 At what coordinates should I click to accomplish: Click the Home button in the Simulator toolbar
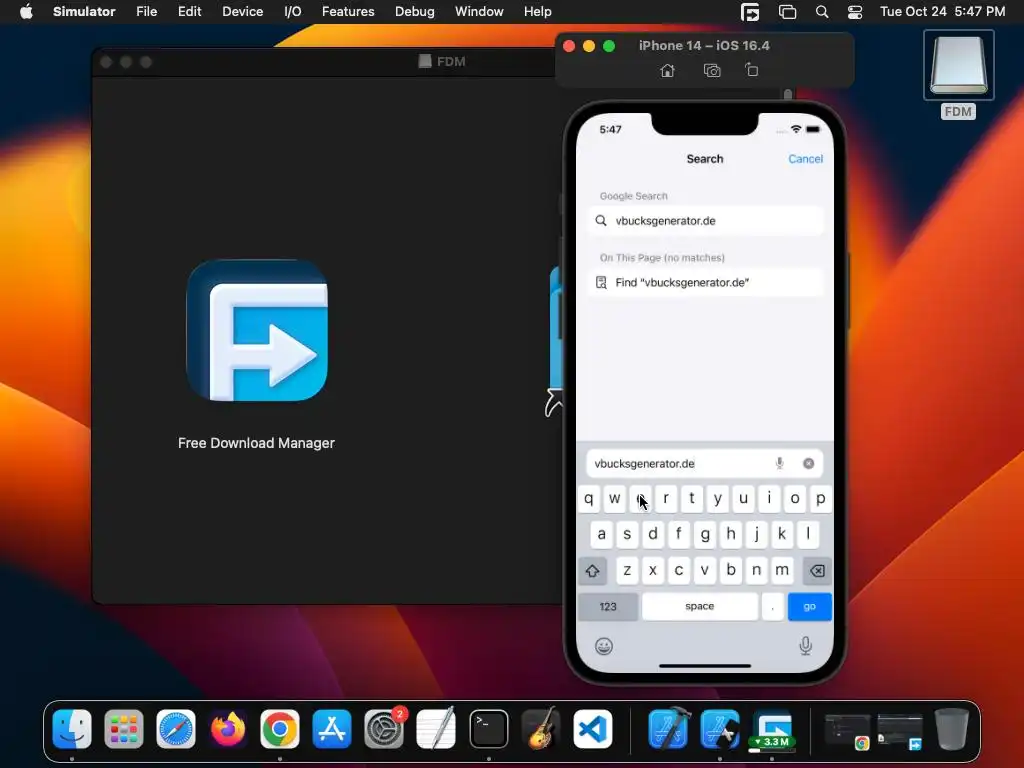pos(667,71)
